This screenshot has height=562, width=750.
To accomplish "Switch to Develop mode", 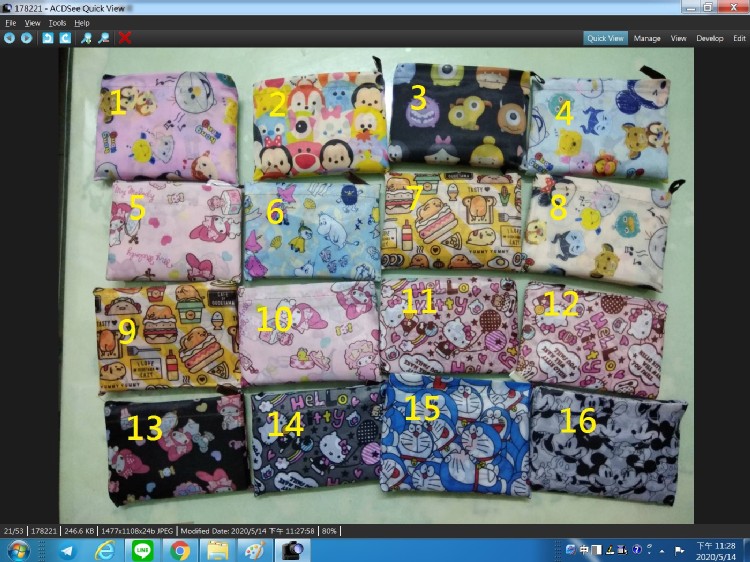I will coord(710,38).
